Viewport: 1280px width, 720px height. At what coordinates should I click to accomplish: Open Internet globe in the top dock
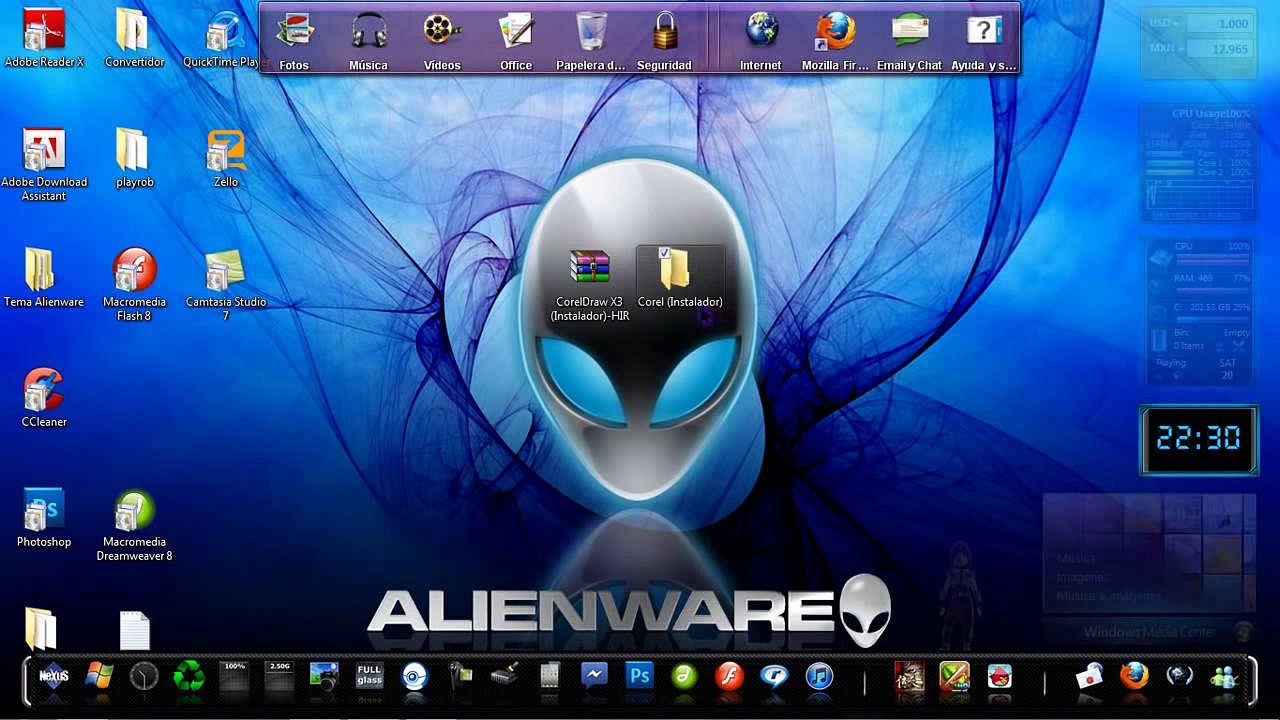click(761, 42)
